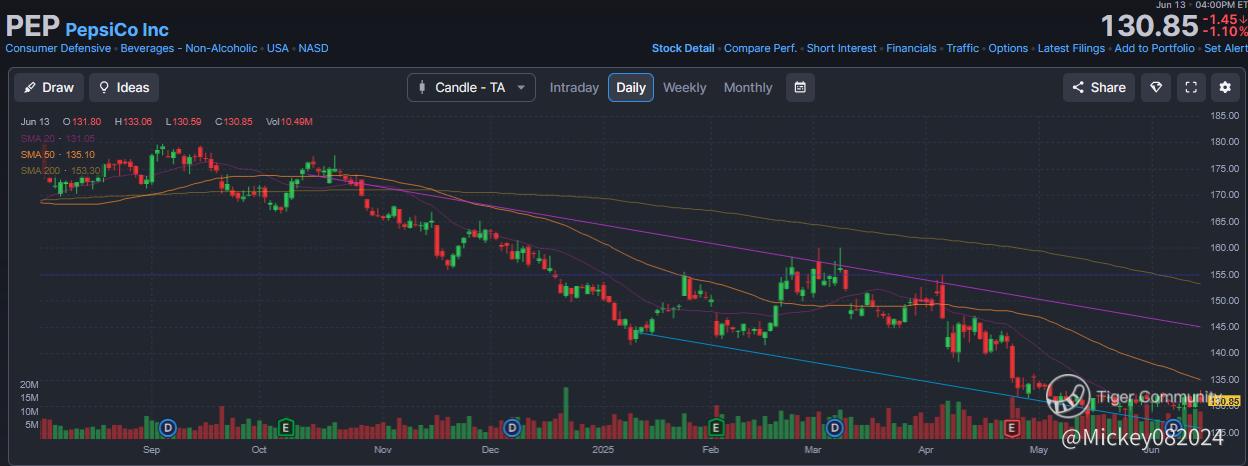The width and height of the screenshot is (1248, 466).
Task: Click the share icon in Share button
Action: (1078, 87)
